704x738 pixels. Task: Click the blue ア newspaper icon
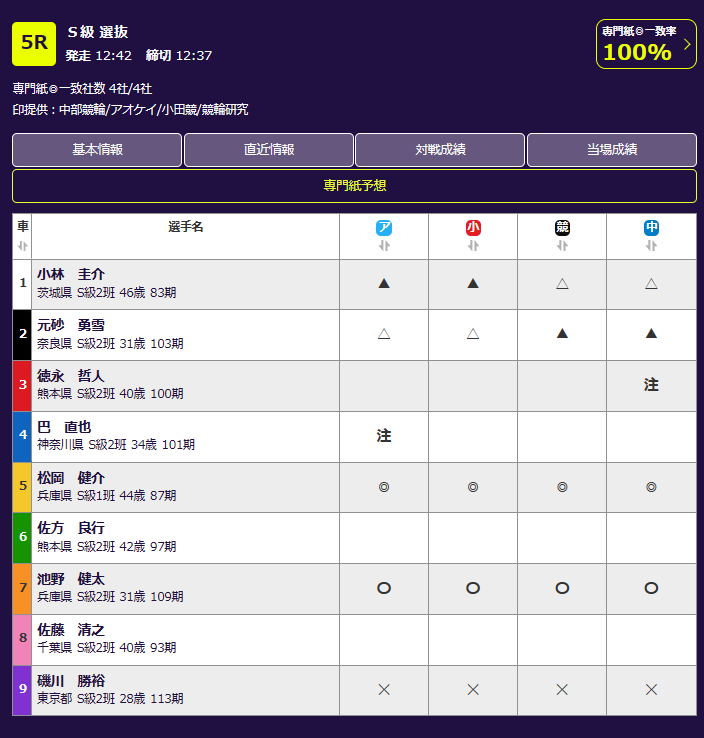pos(384,228)
